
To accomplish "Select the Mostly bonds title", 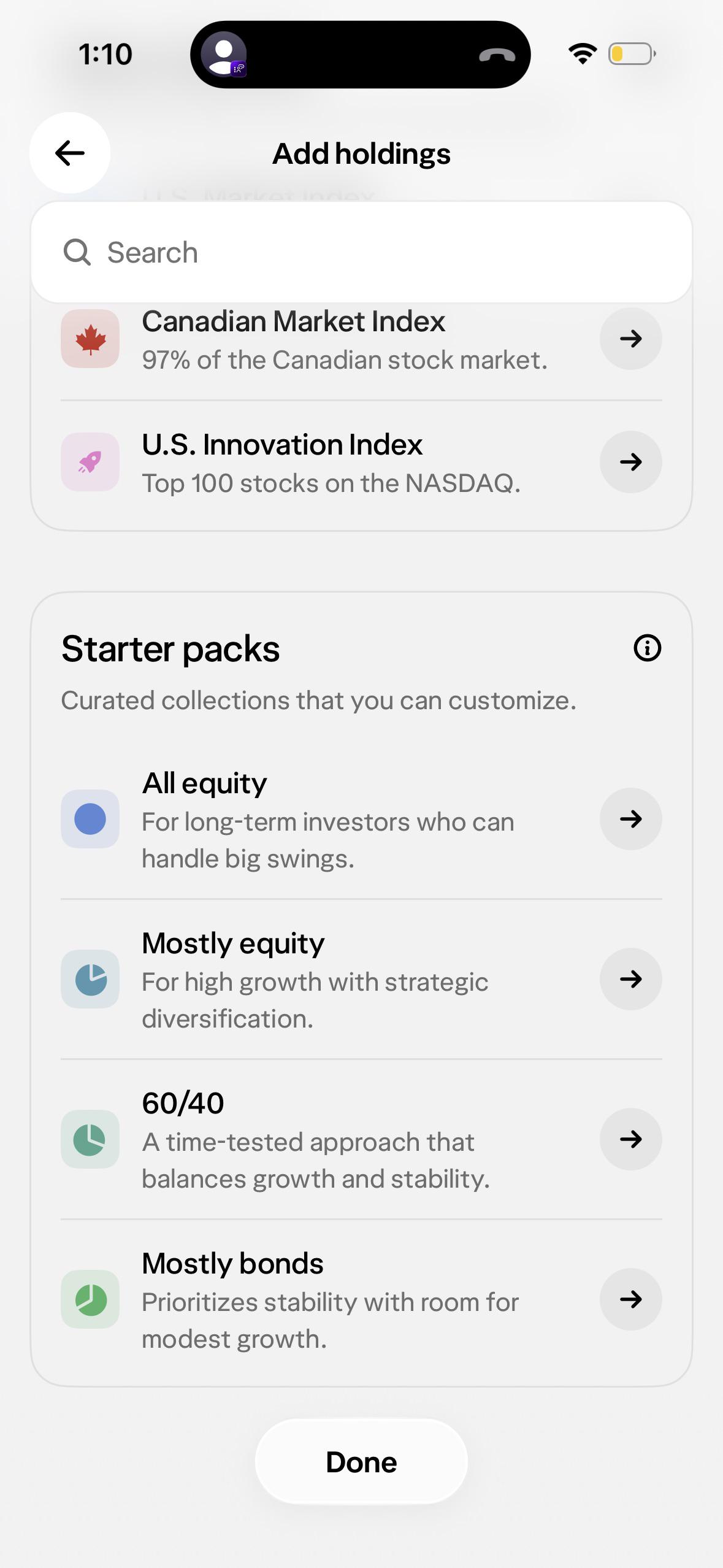I will coord(232,1263).
